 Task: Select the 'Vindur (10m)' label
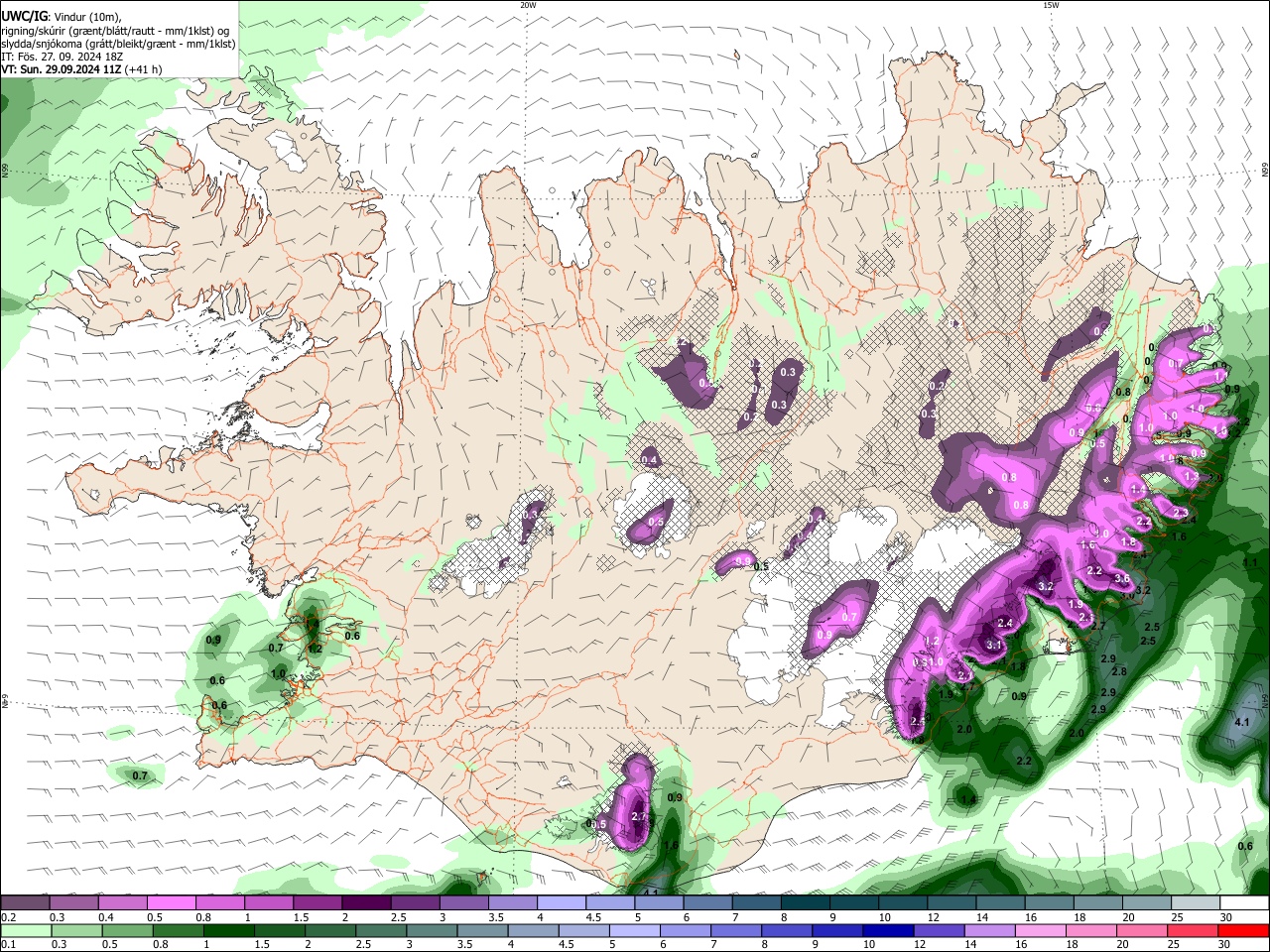point(85,16)
